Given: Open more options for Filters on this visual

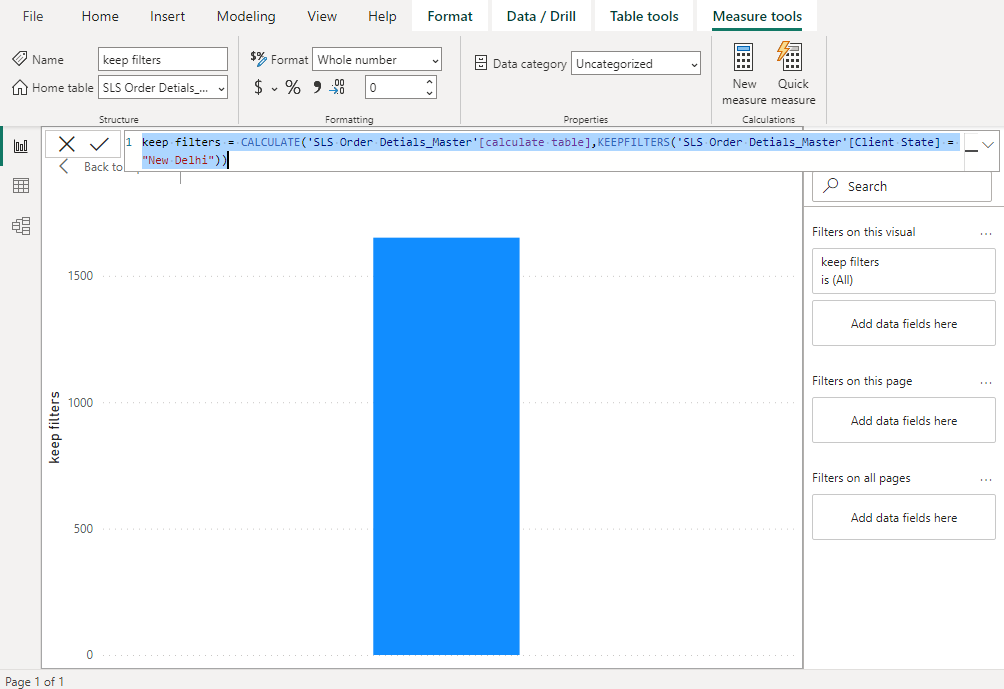Looking at the screenshot, I should [x=985, y=233].
